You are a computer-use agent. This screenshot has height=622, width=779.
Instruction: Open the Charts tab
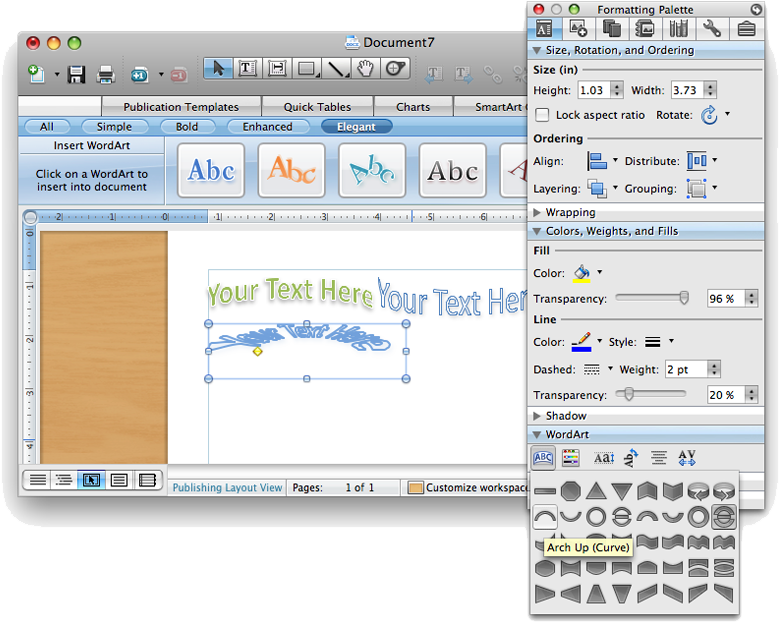click(x=412, y=107)
